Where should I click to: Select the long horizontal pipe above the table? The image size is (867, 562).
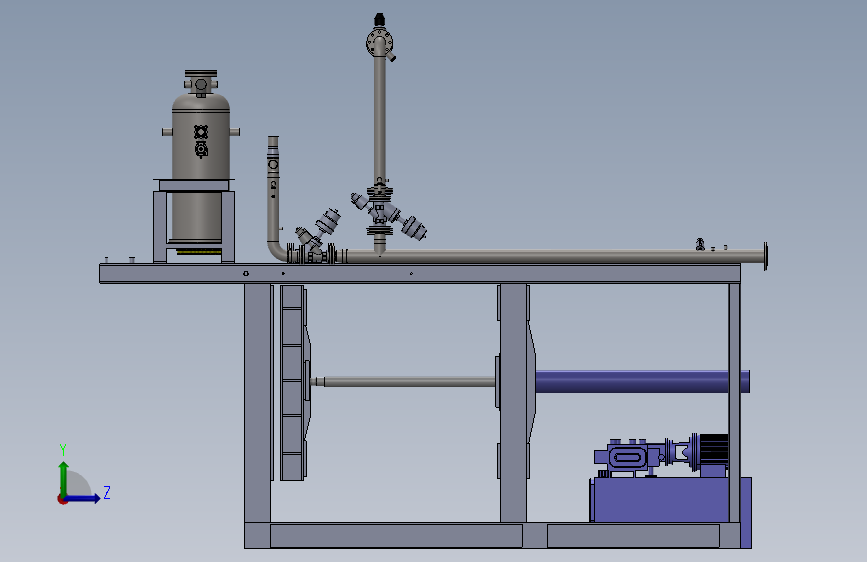553,256
